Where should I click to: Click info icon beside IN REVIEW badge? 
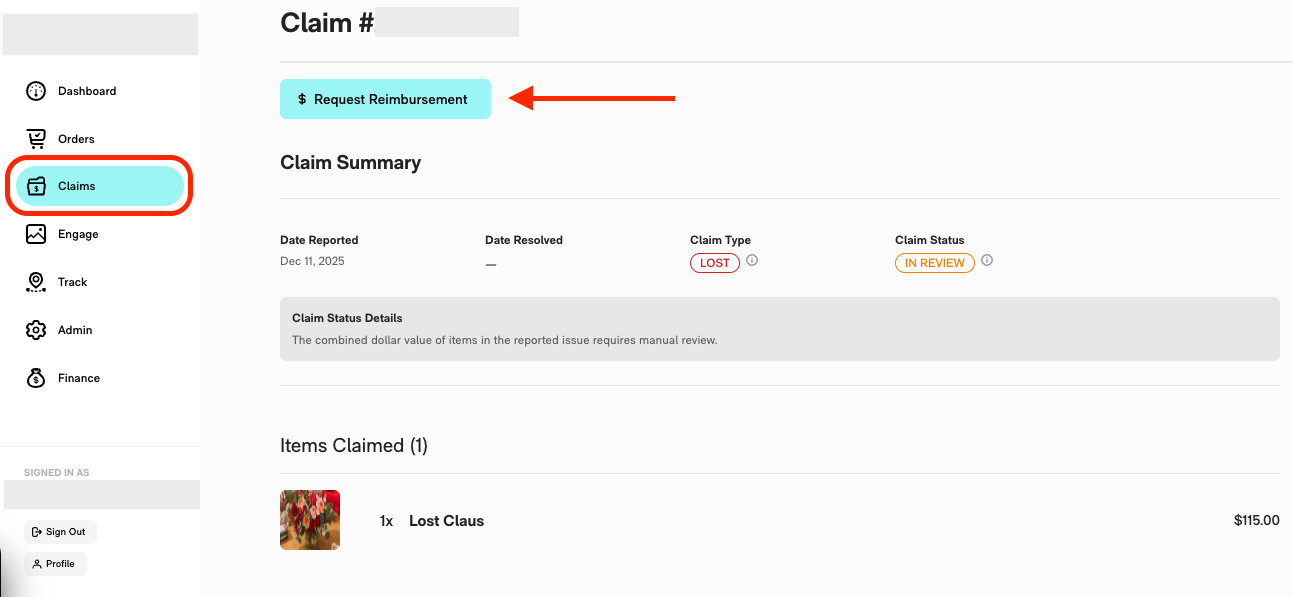click(x=987, y=260)
